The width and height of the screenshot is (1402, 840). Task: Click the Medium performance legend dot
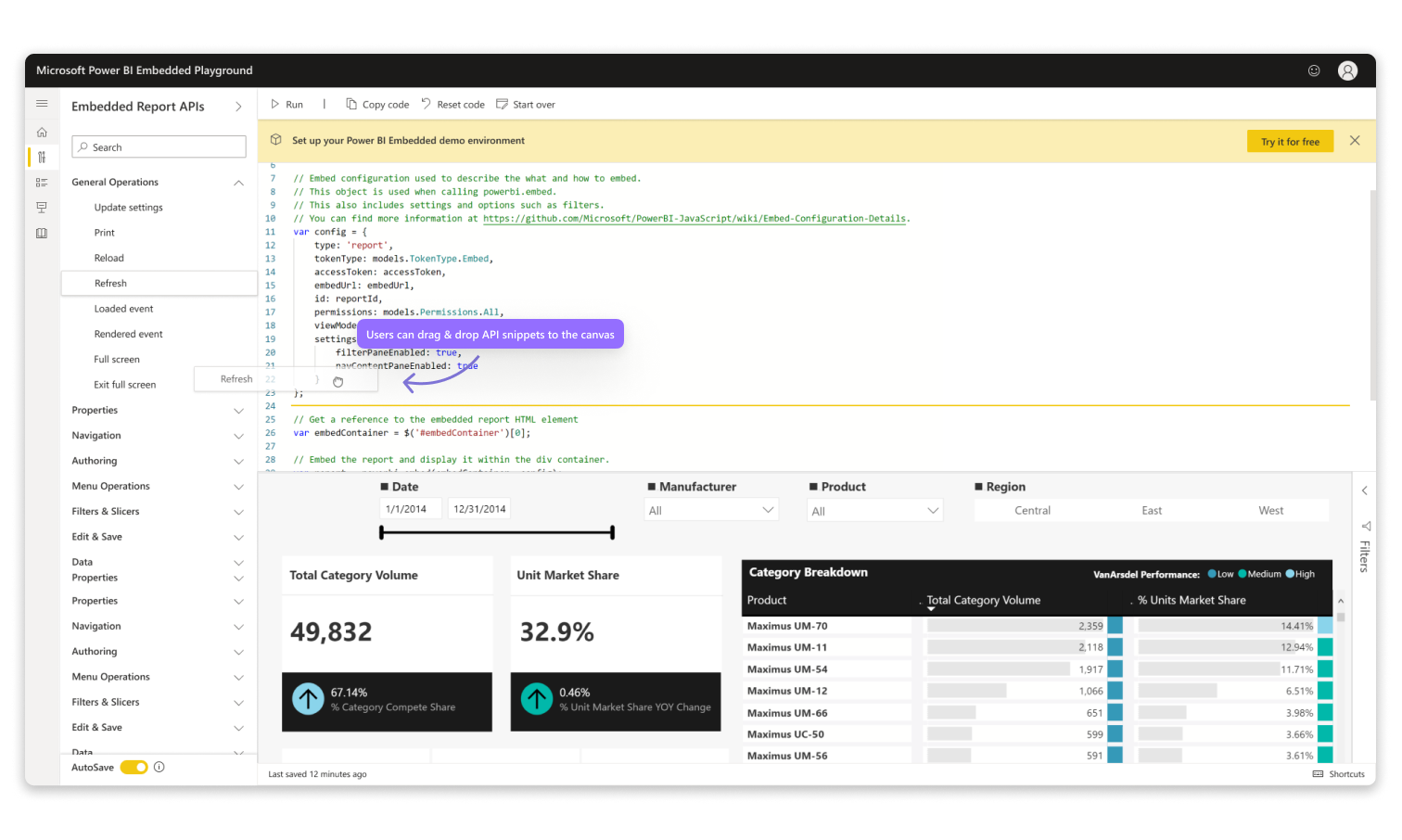[1243, 574]
